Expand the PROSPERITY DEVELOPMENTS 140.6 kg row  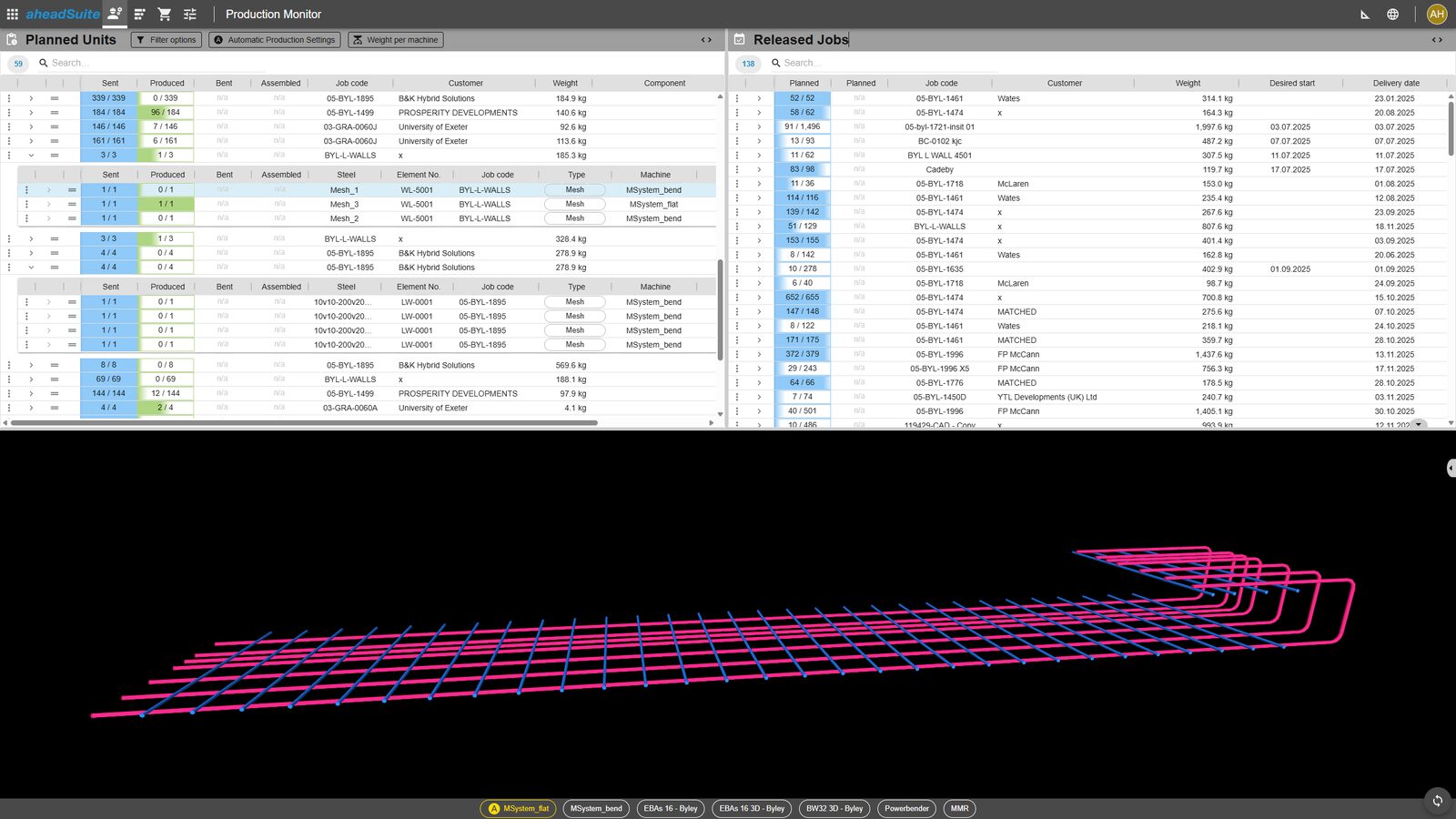pyautogui.click(x=31, y=113)
